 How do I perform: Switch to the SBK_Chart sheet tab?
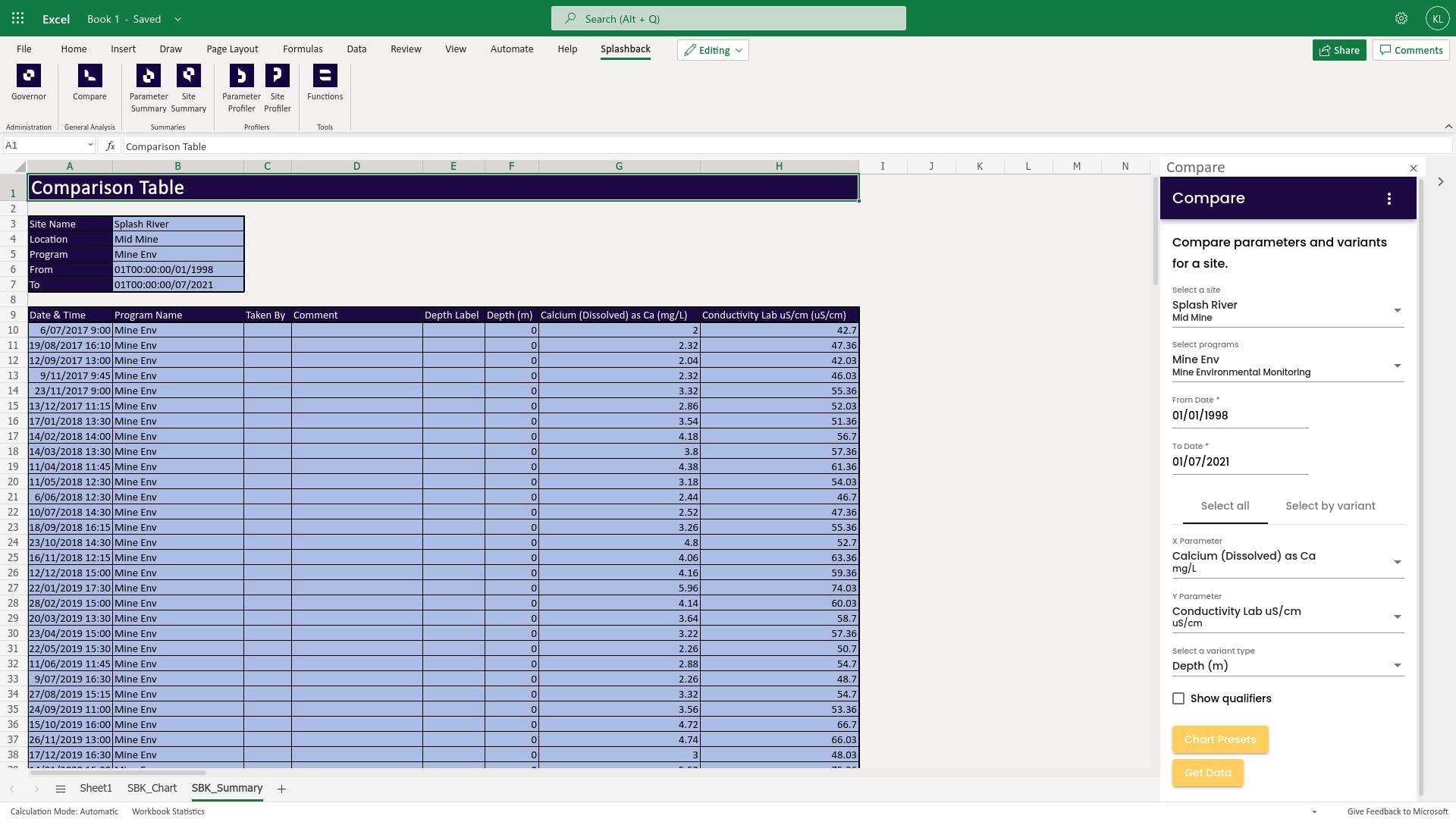[x=152, y=789]
